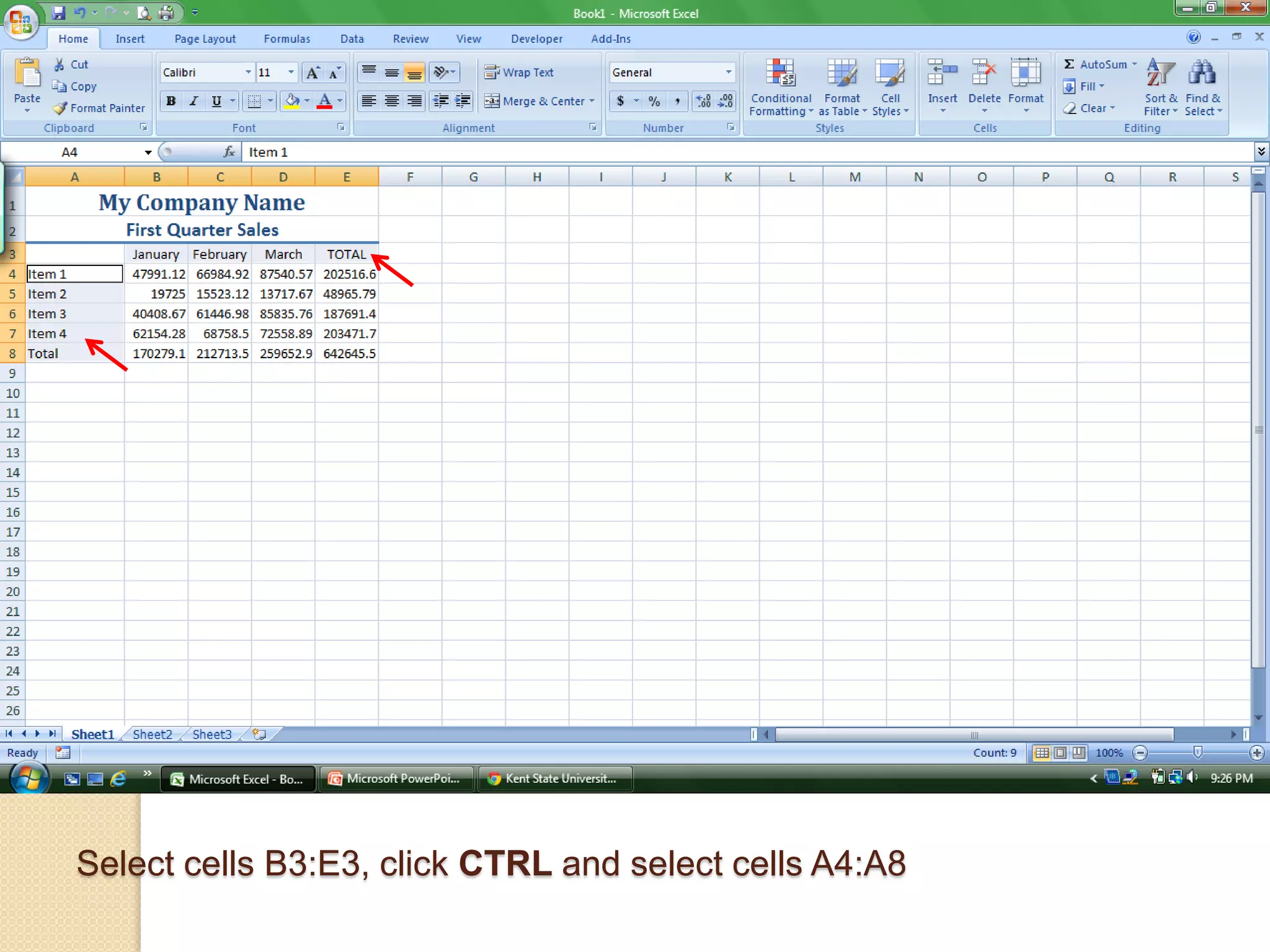The width and height of the screenshot is (1270, 952).
Task: Save the workbook from the Quick Access toolbar
Action: point(58,12)
